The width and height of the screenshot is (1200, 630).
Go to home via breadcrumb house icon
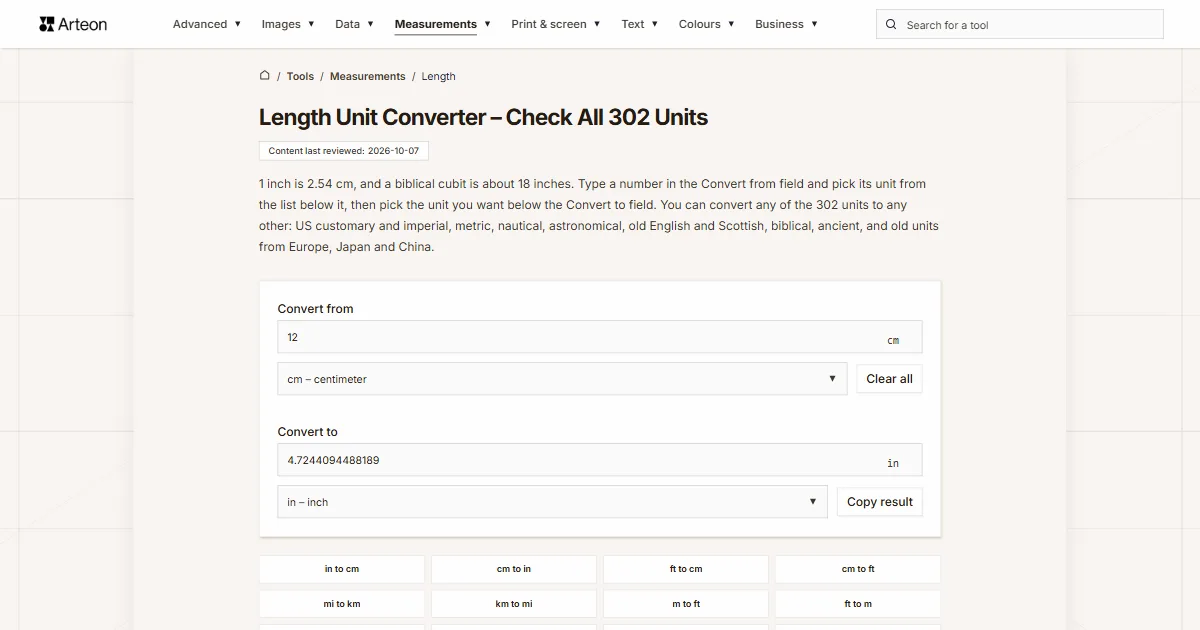coord(265,75)
